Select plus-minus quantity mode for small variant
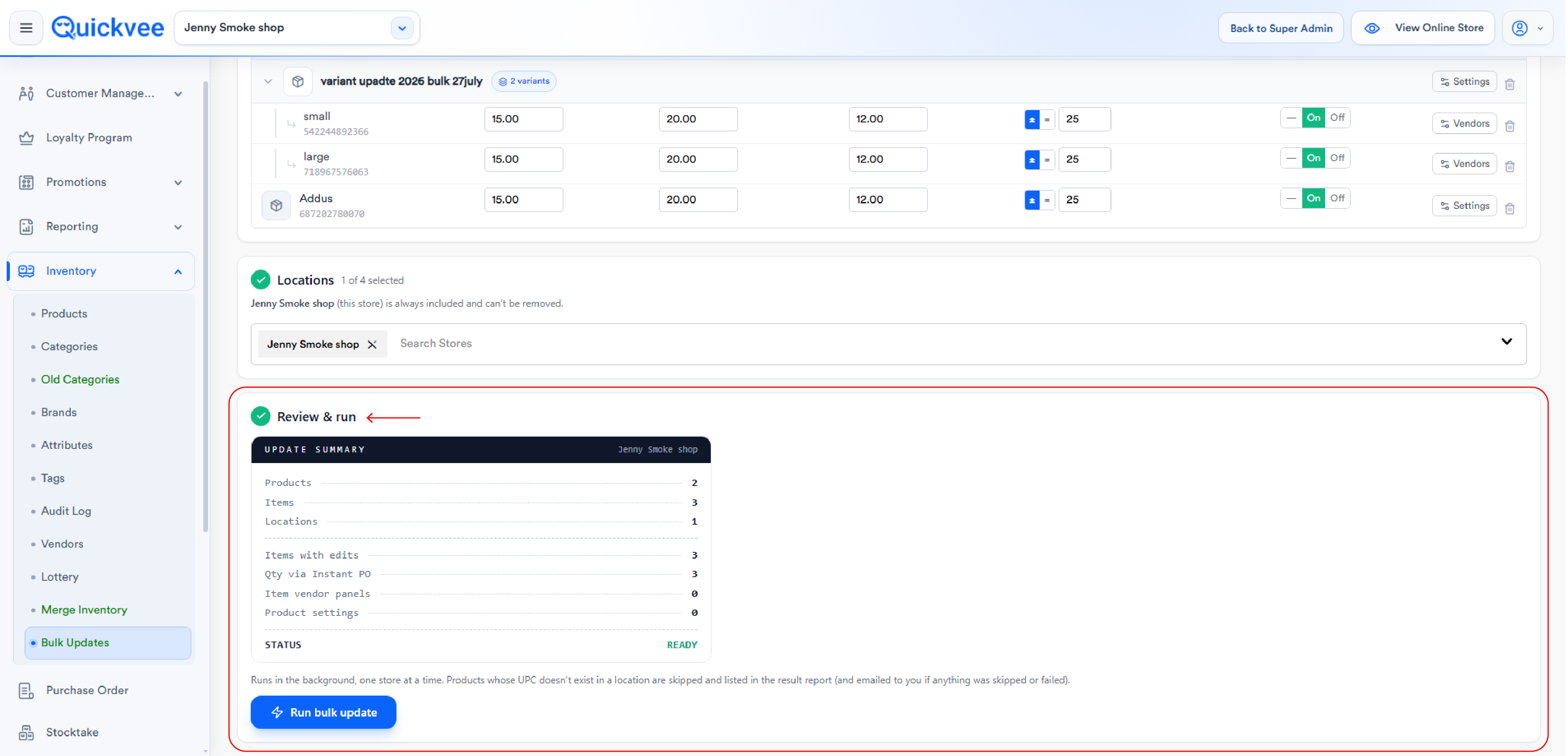This screenshot has width=1568, height=756. 1032,119
